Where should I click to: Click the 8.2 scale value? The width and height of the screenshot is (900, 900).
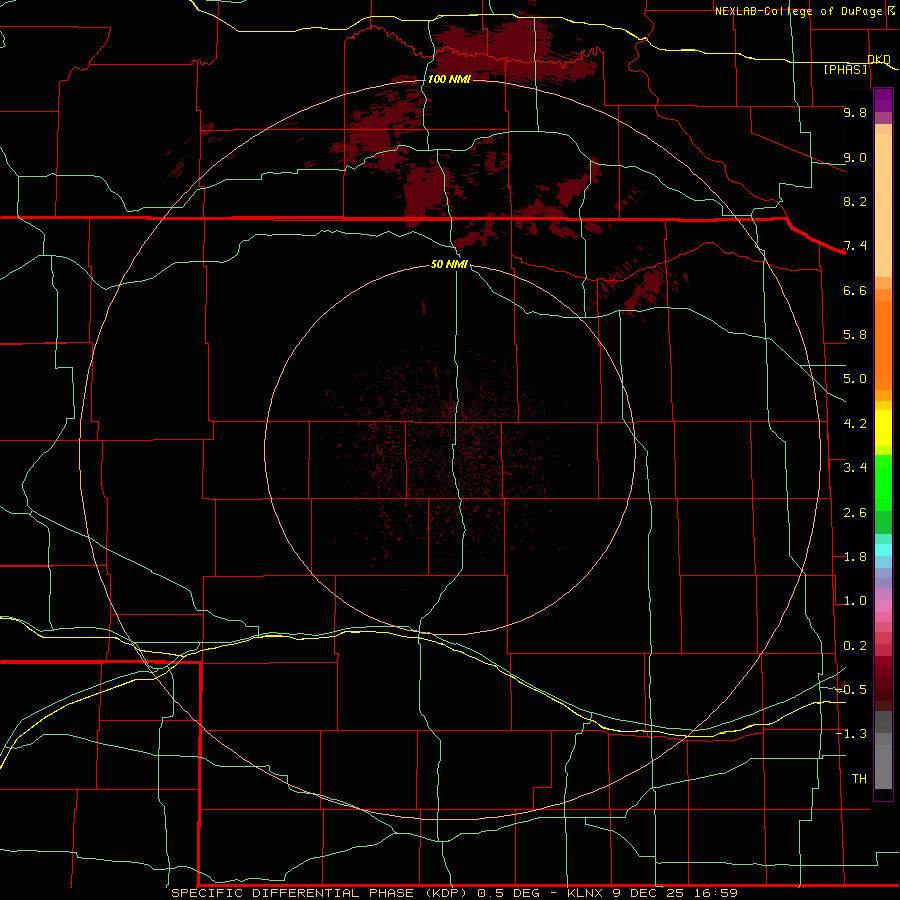pyautogui.click(x=855, y=201)
